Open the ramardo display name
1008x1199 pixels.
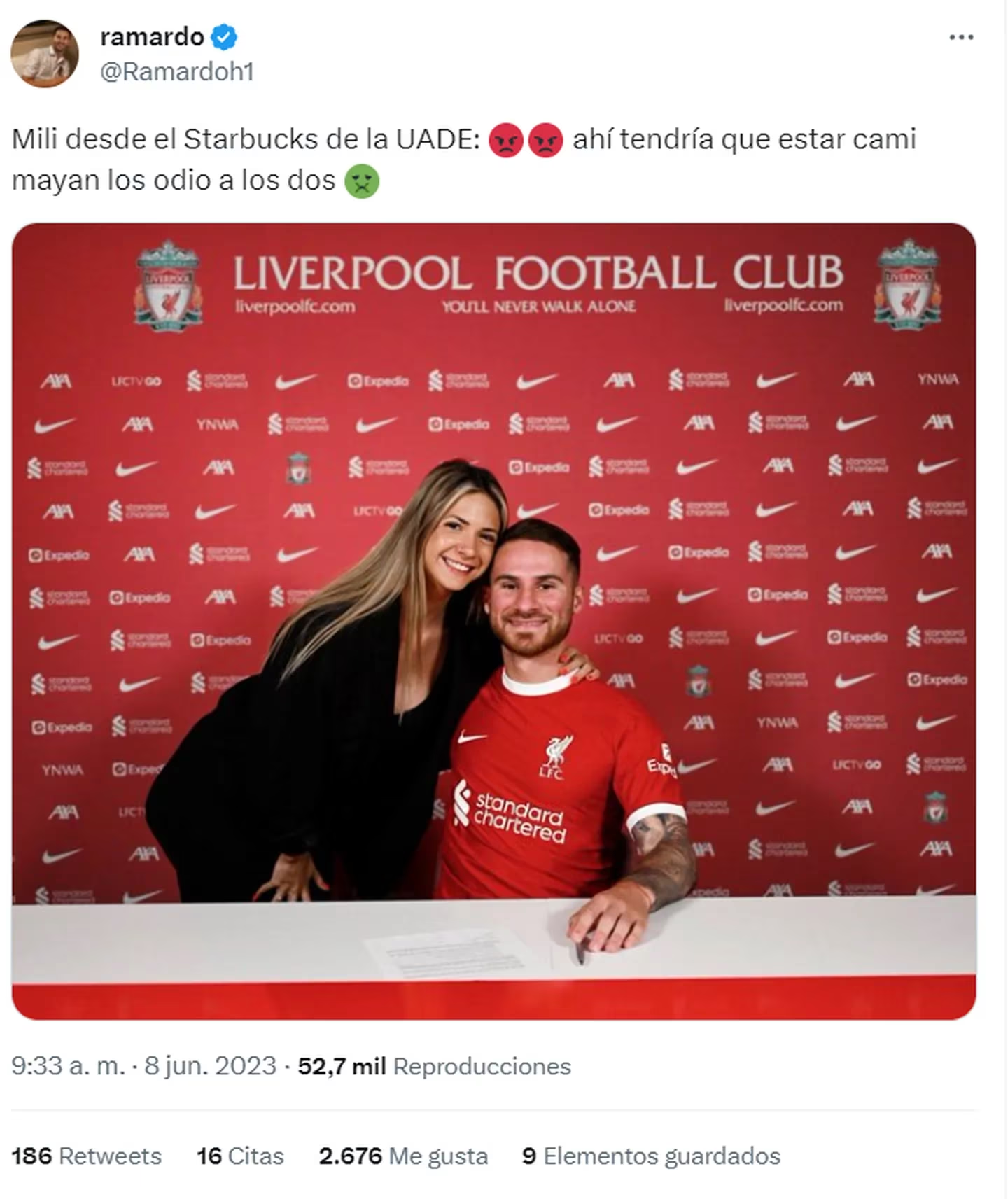pyautogui.click(x=152, y=36)
